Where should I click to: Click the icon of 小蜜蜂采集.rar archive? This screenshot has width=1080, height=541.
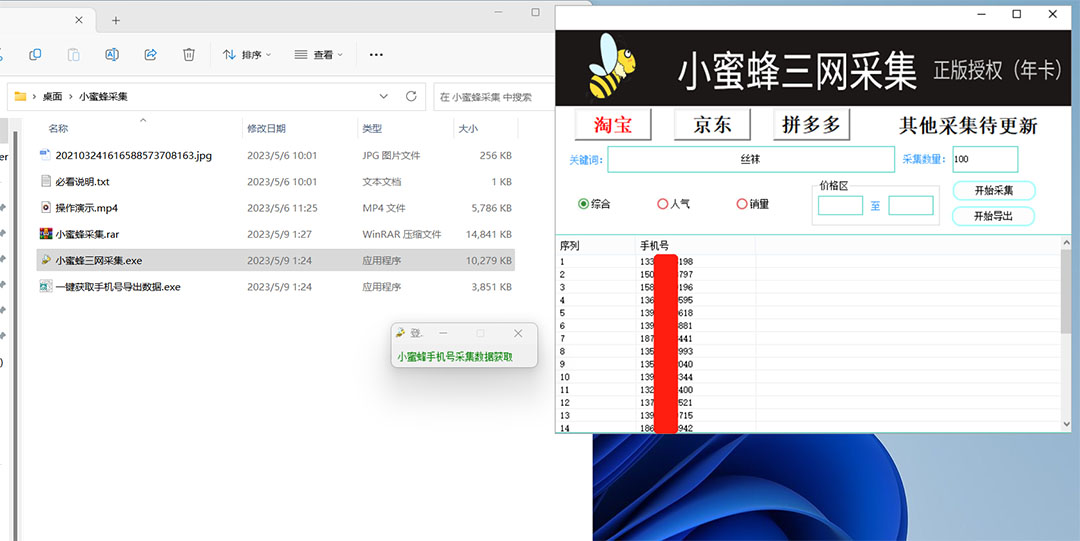coord(45,234)
